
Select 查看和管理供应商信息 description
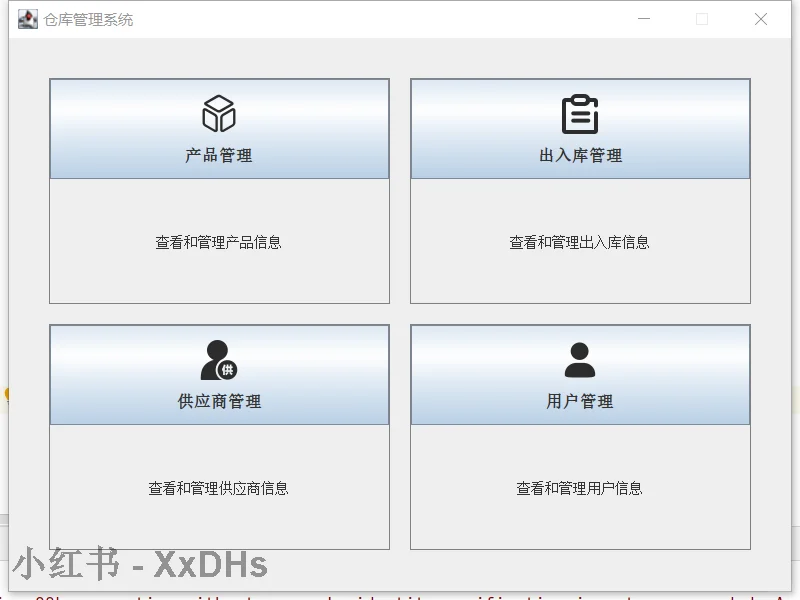tap(219, 487)
